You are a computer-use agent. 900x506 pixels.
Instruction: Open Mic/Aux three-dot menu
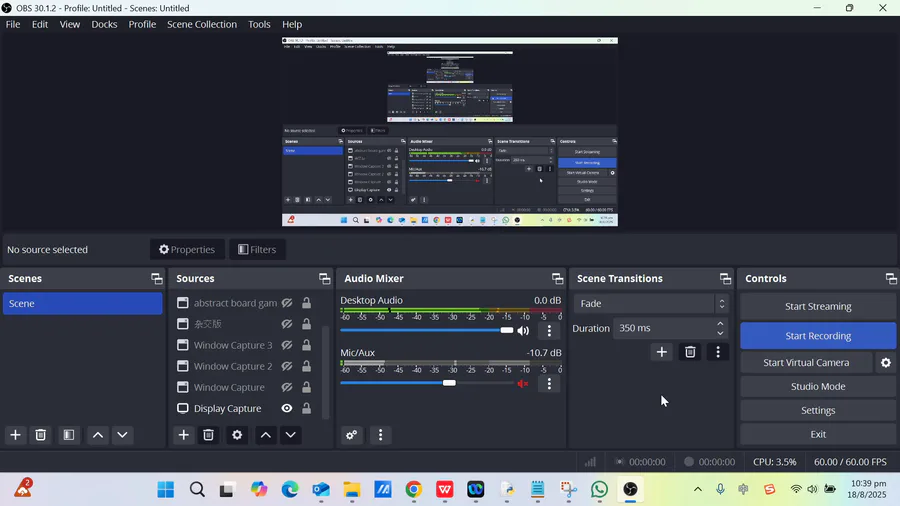549,383
